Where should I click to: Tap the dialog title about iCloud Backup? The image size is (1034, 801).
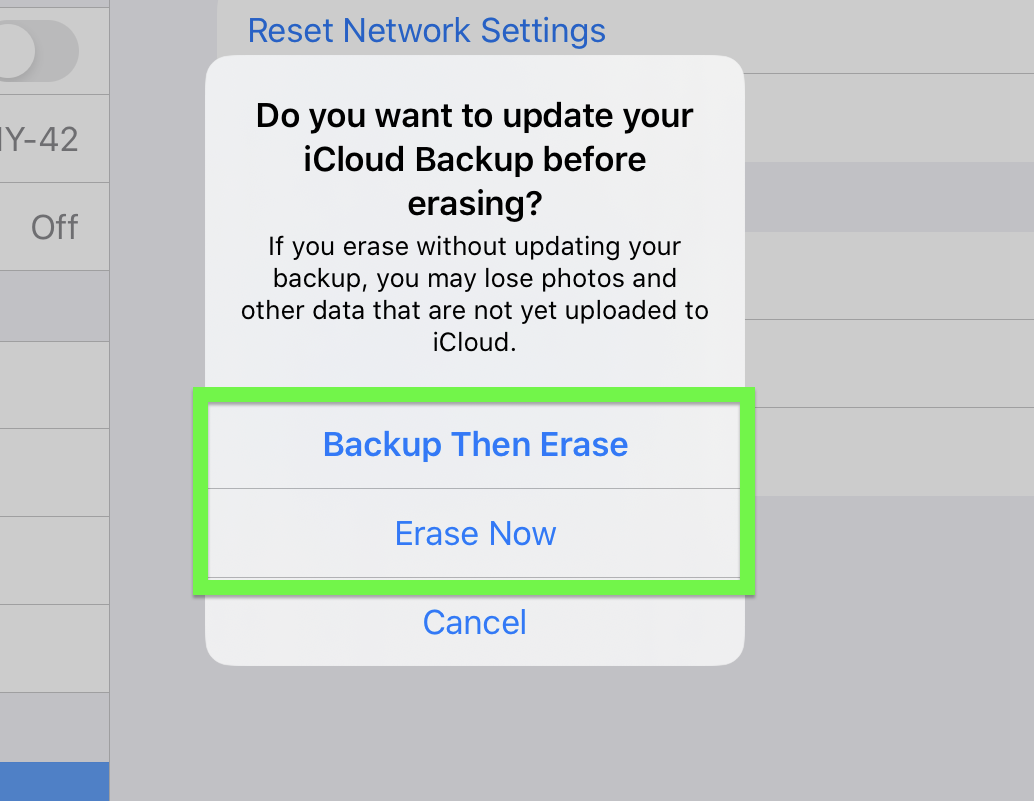(x=474, y=158)
